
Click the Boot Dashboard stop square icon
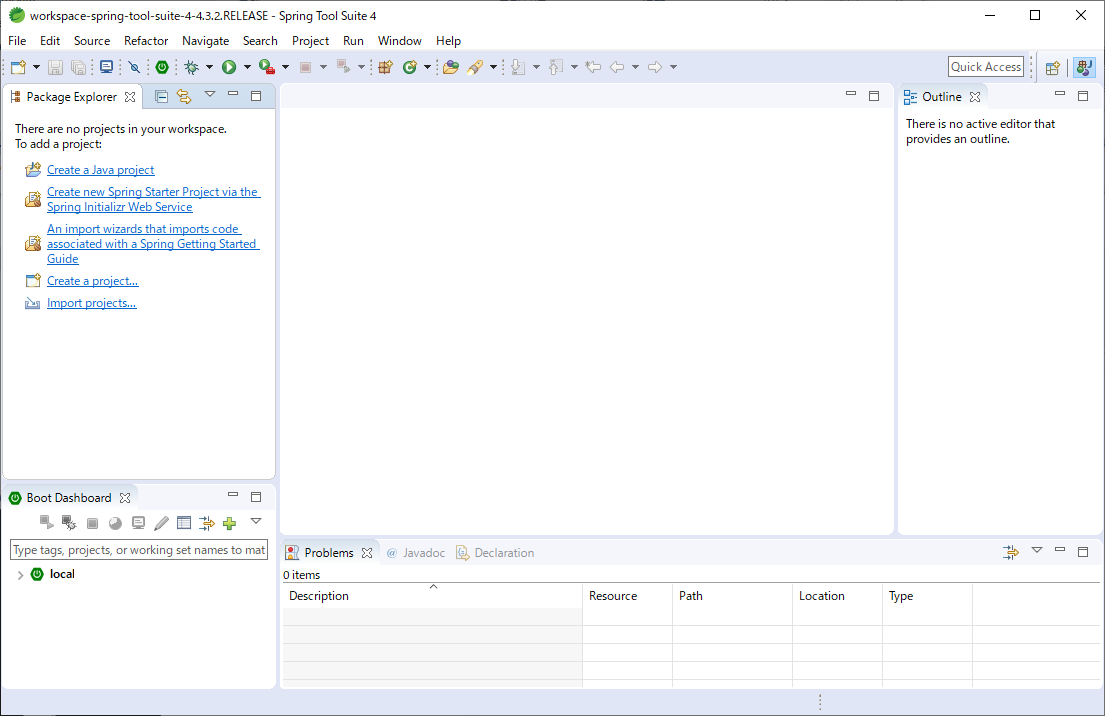tap(92, 523)
